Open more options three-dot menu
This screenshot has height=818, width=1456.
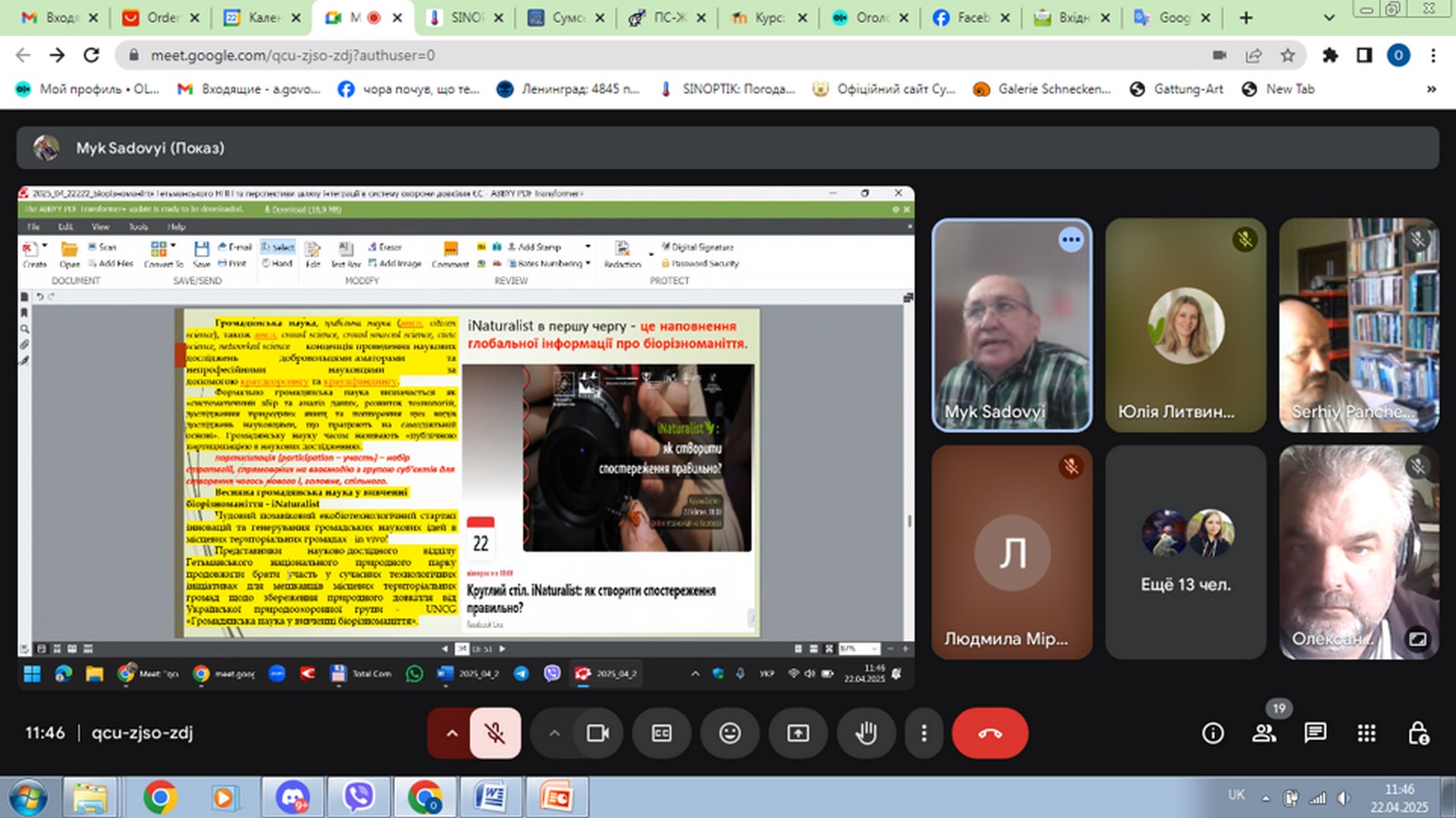(x=924, y=733)
